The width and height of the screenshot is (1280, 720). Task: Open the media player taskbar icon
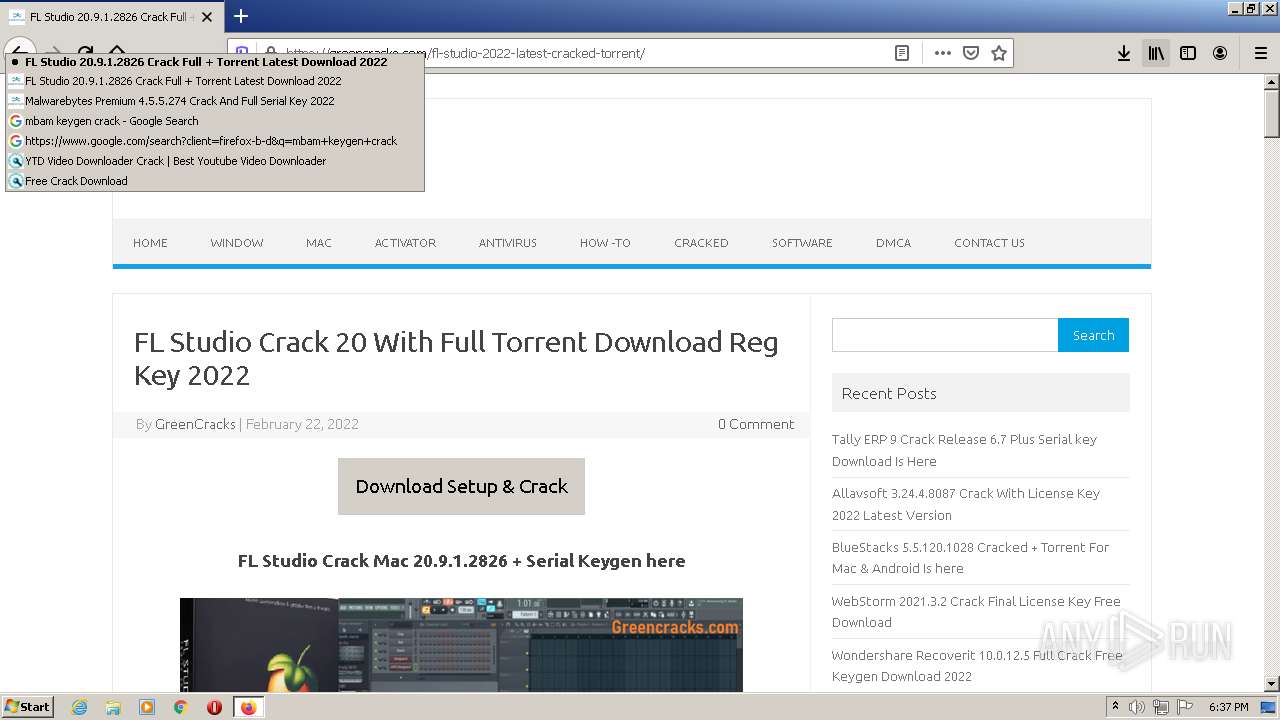(147, 707)
